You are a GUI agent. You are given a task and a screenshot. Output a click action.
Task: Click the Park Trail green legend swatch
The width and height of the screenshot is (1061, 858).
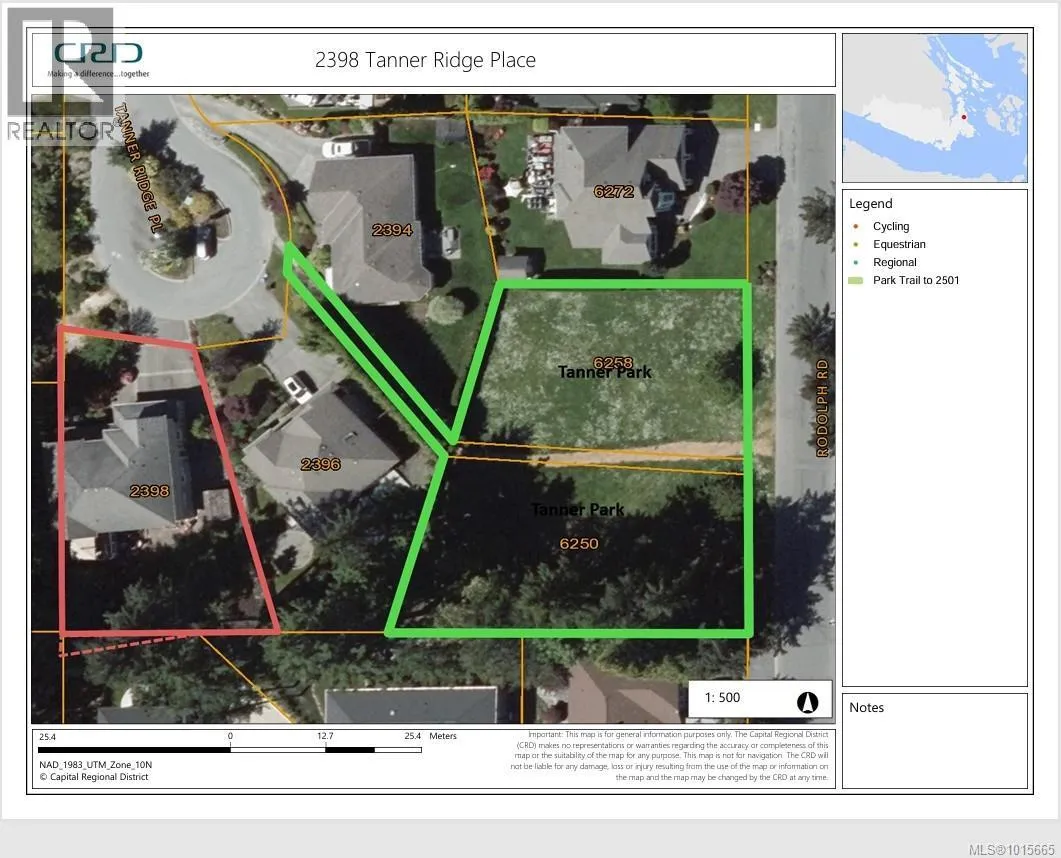tap(855, 280)
